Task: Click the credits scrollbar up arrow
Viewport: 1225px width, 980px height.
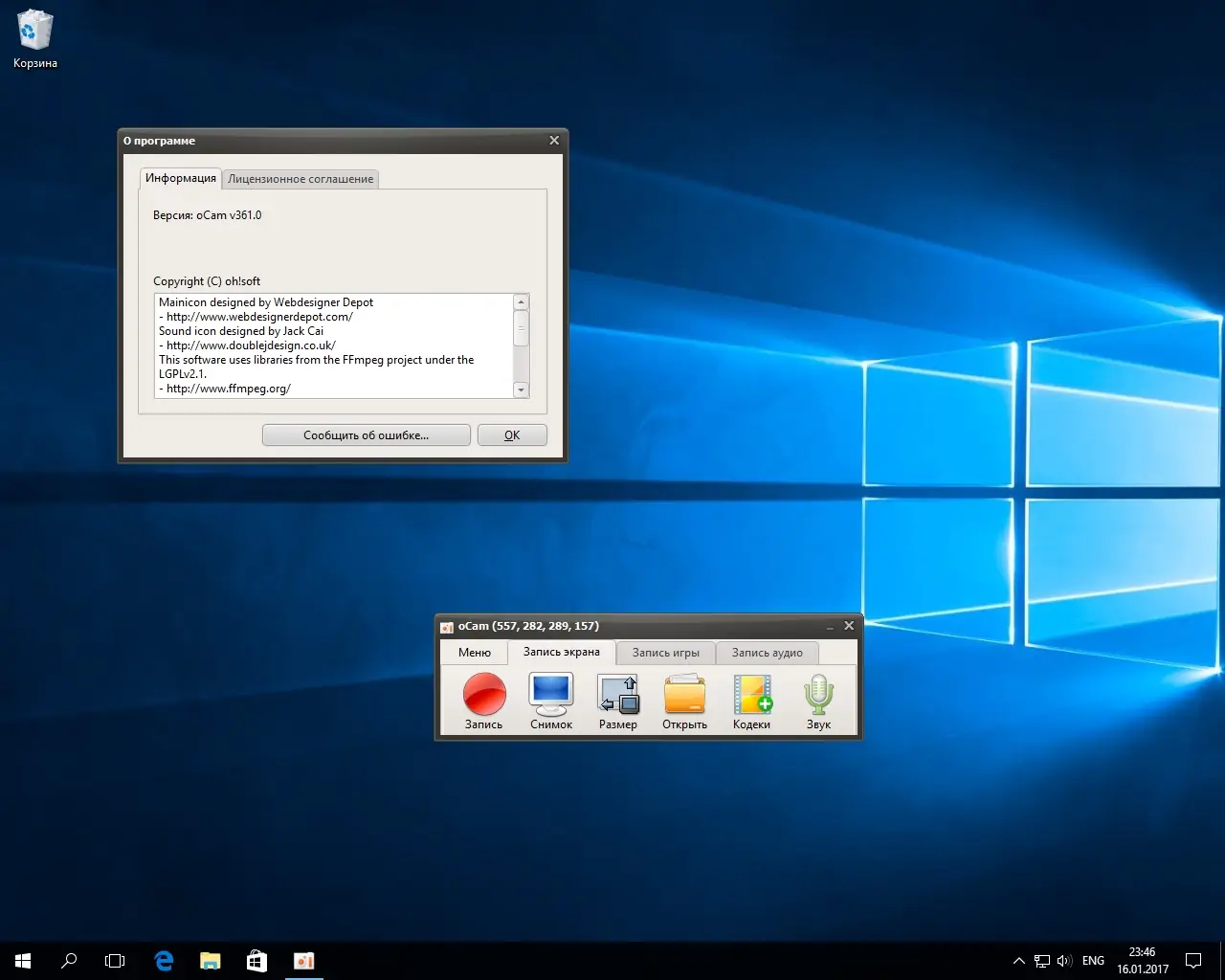Action: tap(522, 302)
